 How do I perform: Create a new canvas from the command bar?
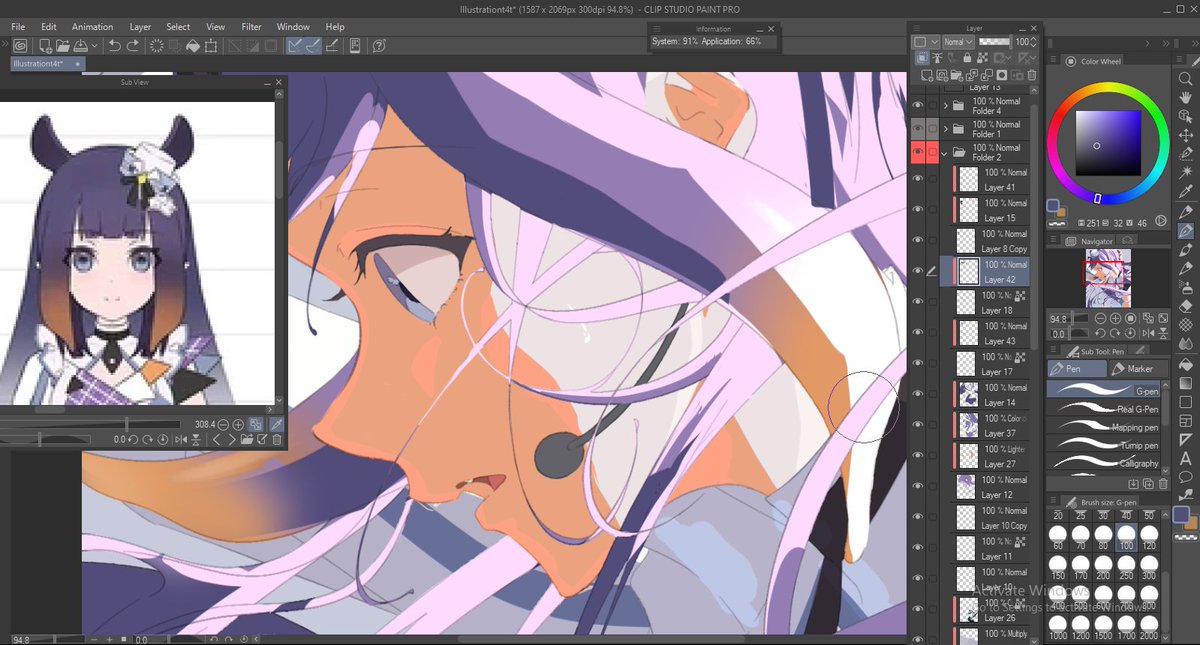[45, 45]
